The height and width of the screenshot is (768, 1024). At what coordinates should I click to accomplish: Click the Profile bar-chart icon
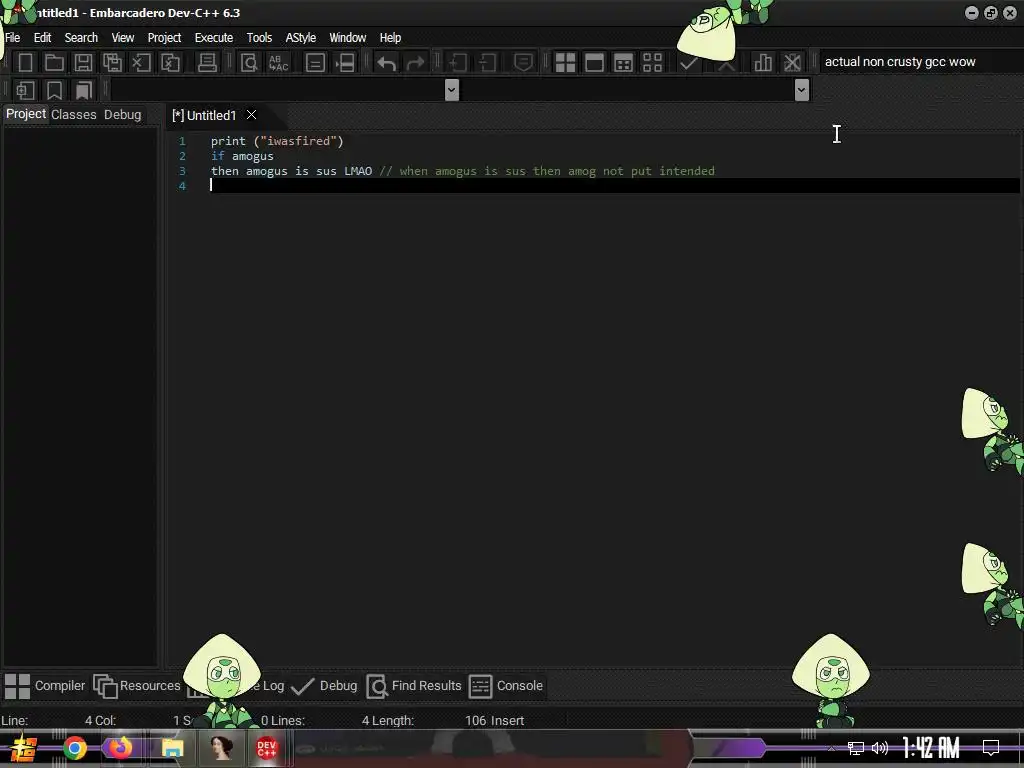(x=763, y=63)
